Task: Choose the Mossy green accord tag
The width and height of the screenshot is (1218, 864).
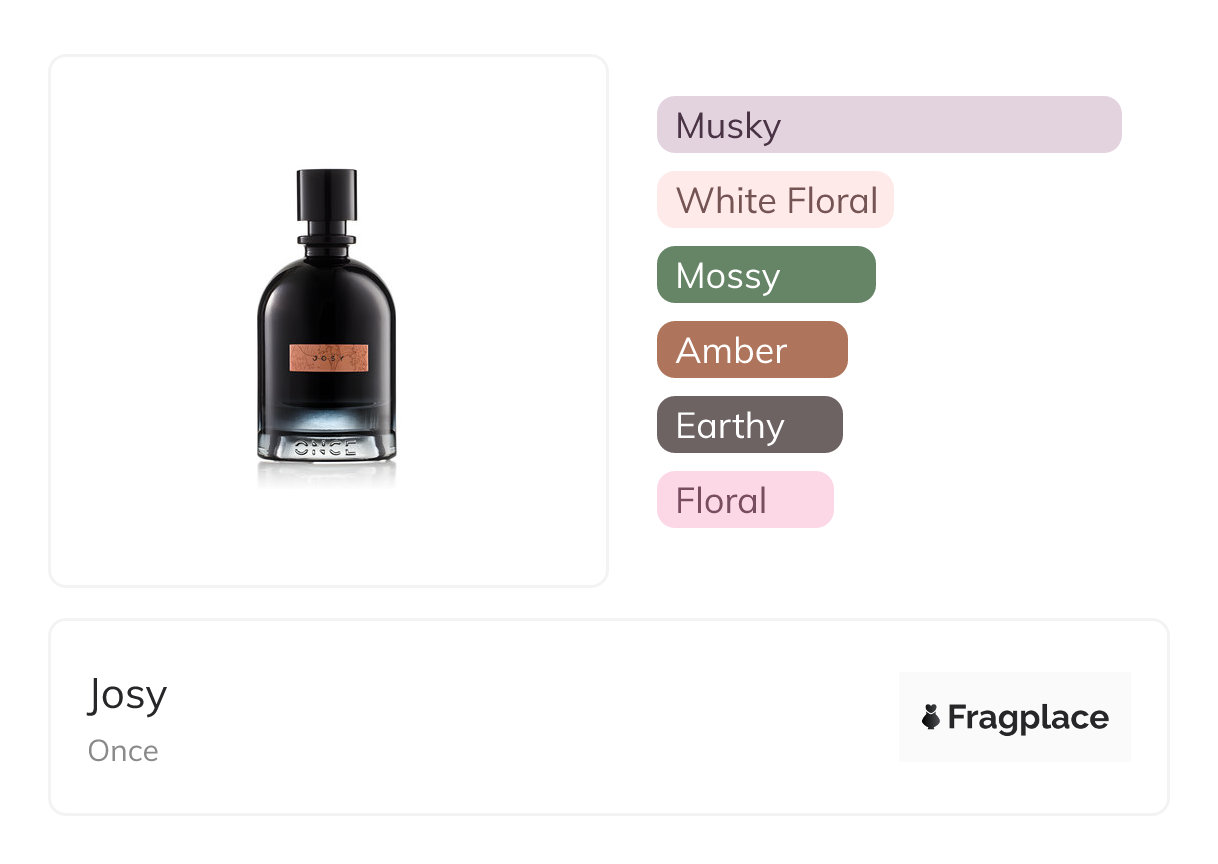Action: [x=766, y=275]
